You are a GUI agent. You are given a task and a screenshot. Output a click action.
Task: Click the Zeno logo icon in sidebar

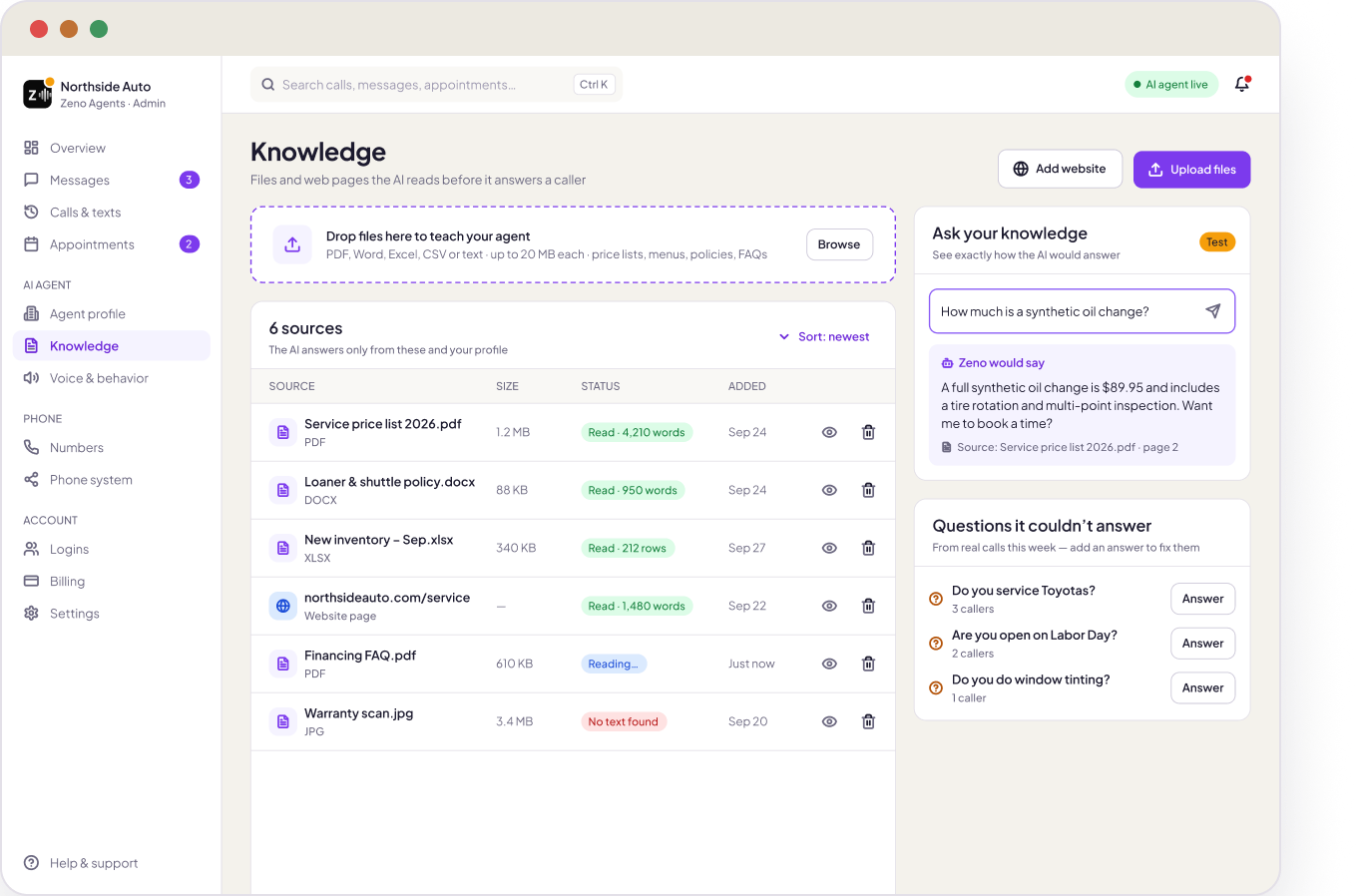coord(38,94)
